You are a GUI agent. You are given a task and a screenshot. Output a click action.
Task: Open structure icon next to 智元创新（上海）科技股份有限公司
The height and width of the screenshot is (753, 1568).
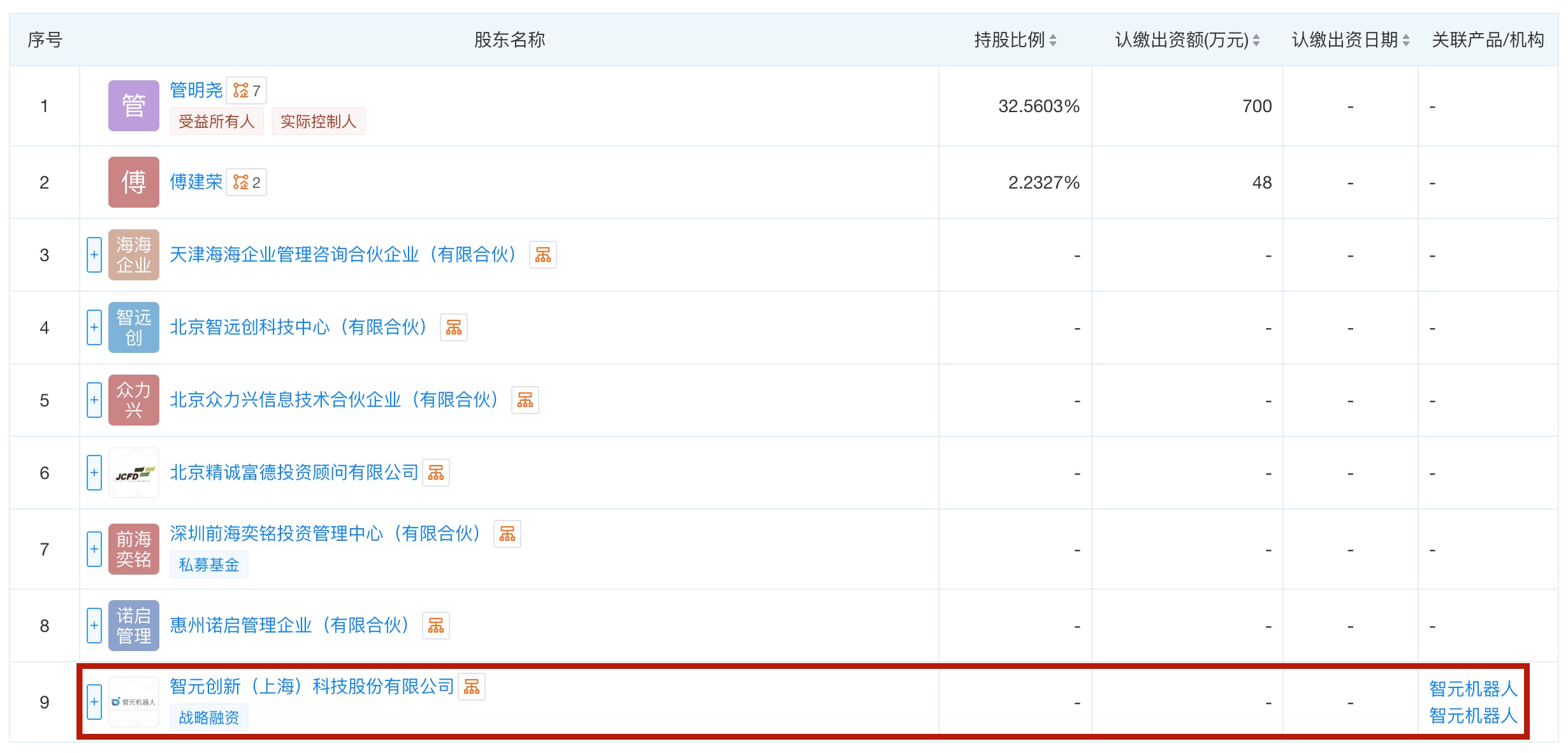coord(472,687)
